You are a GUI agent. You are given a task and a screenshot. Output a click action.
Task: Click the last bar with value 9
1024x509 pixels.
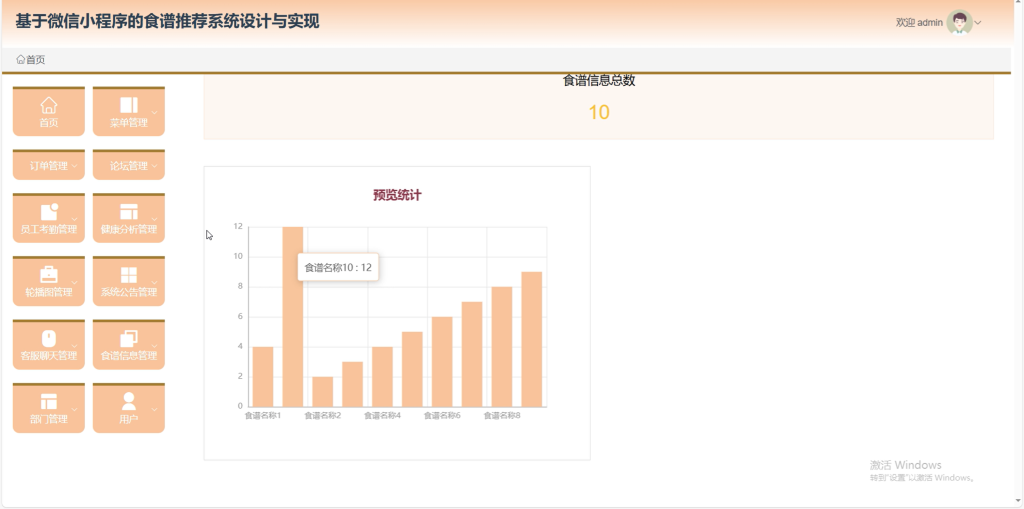[x=532, y=339]
